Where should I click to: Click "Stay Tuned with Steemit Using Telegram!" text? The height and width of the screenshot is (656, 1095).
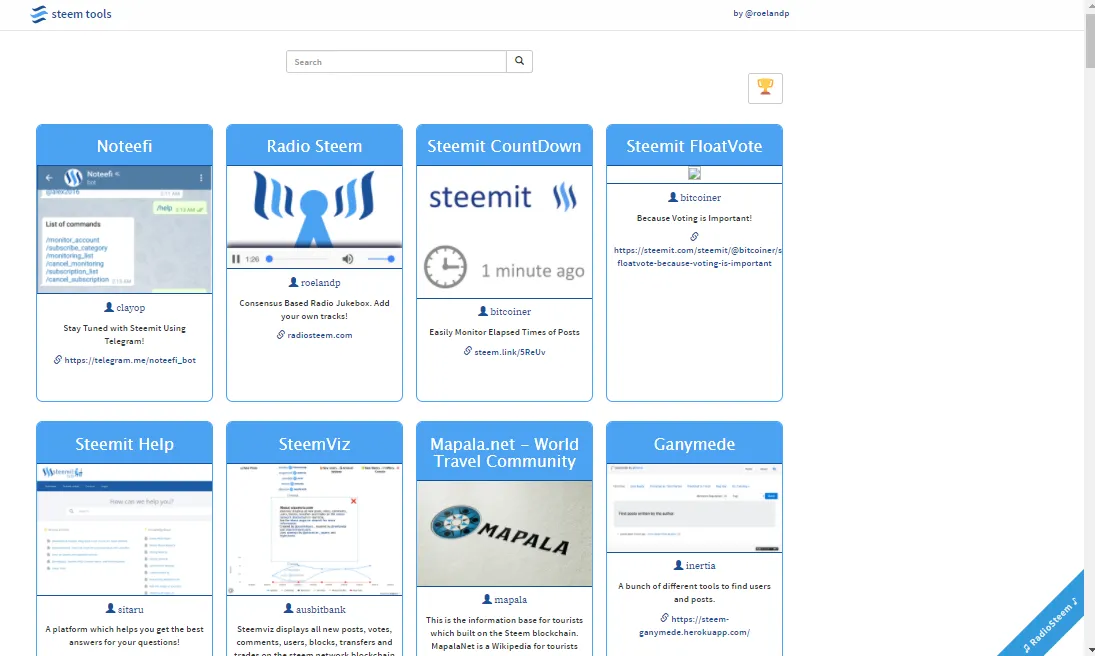(124, 335)
